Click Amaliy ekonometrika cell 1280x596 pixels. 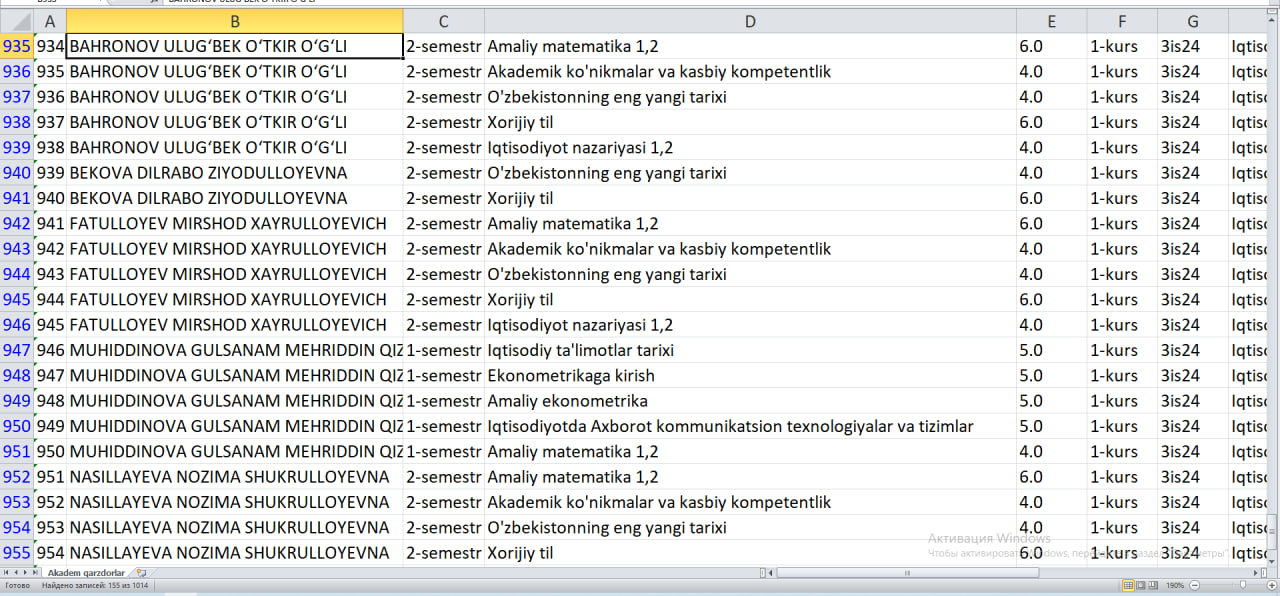[x=750, y=401]
